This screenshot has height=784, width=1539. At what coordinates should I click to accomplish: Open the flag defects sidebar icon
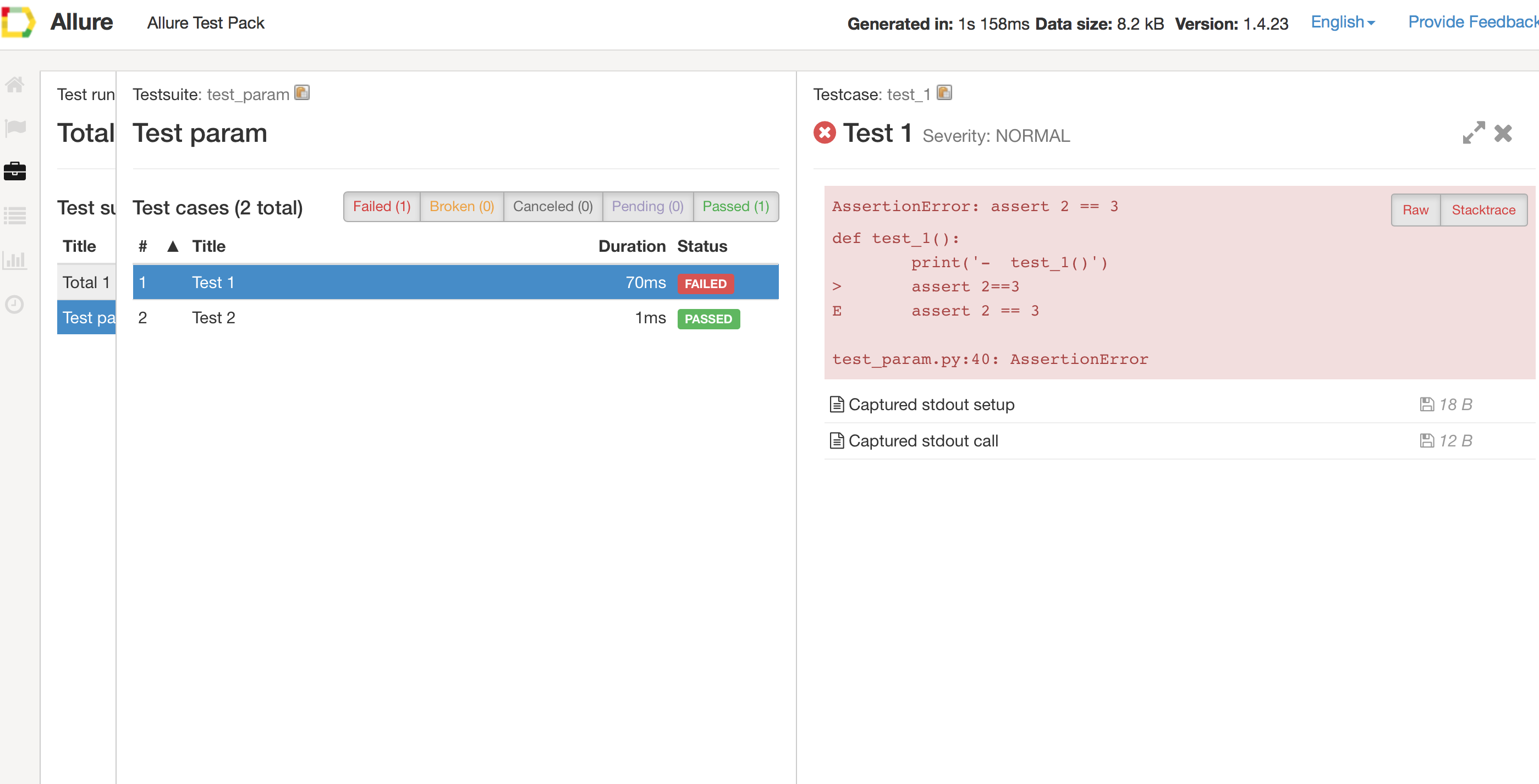(15, 127)
